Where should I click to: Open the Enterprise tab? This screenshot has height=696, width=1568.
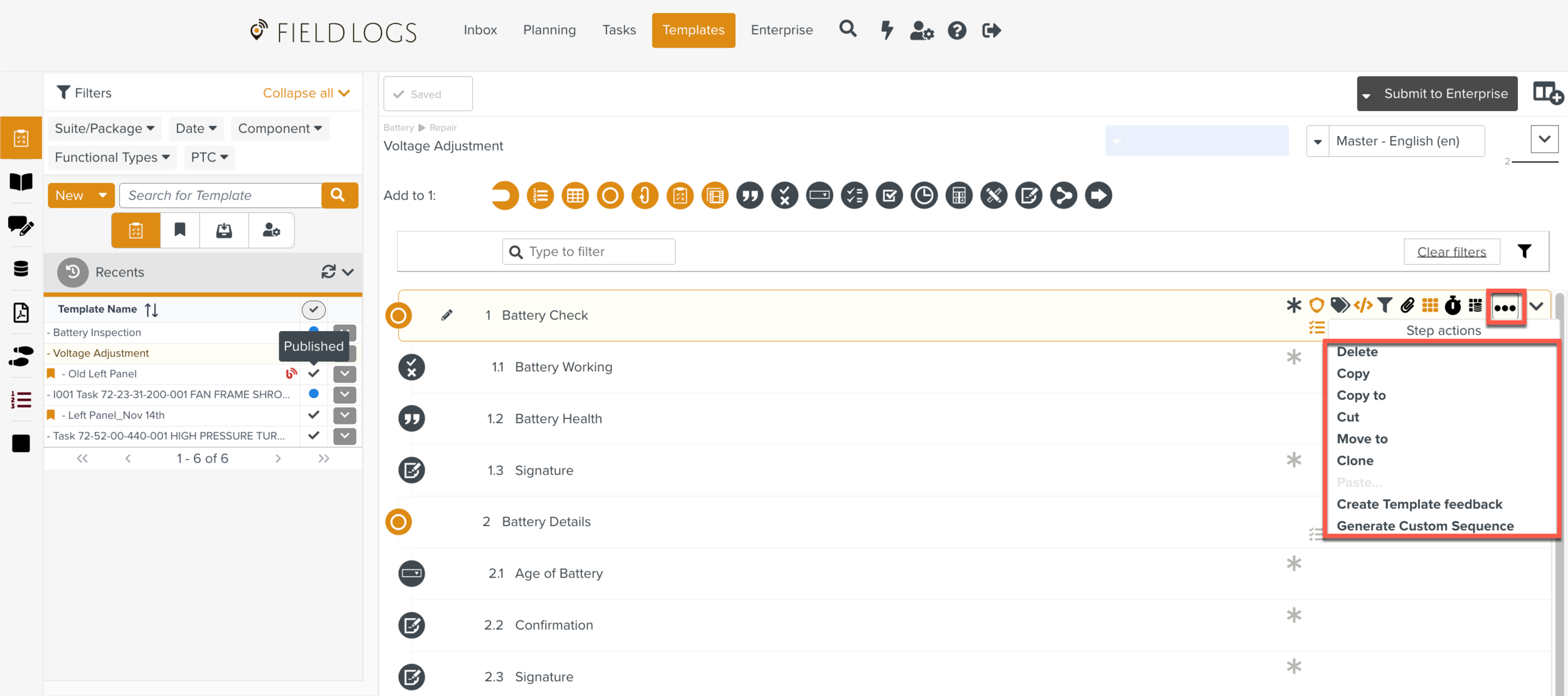click(x=781, y=30)
